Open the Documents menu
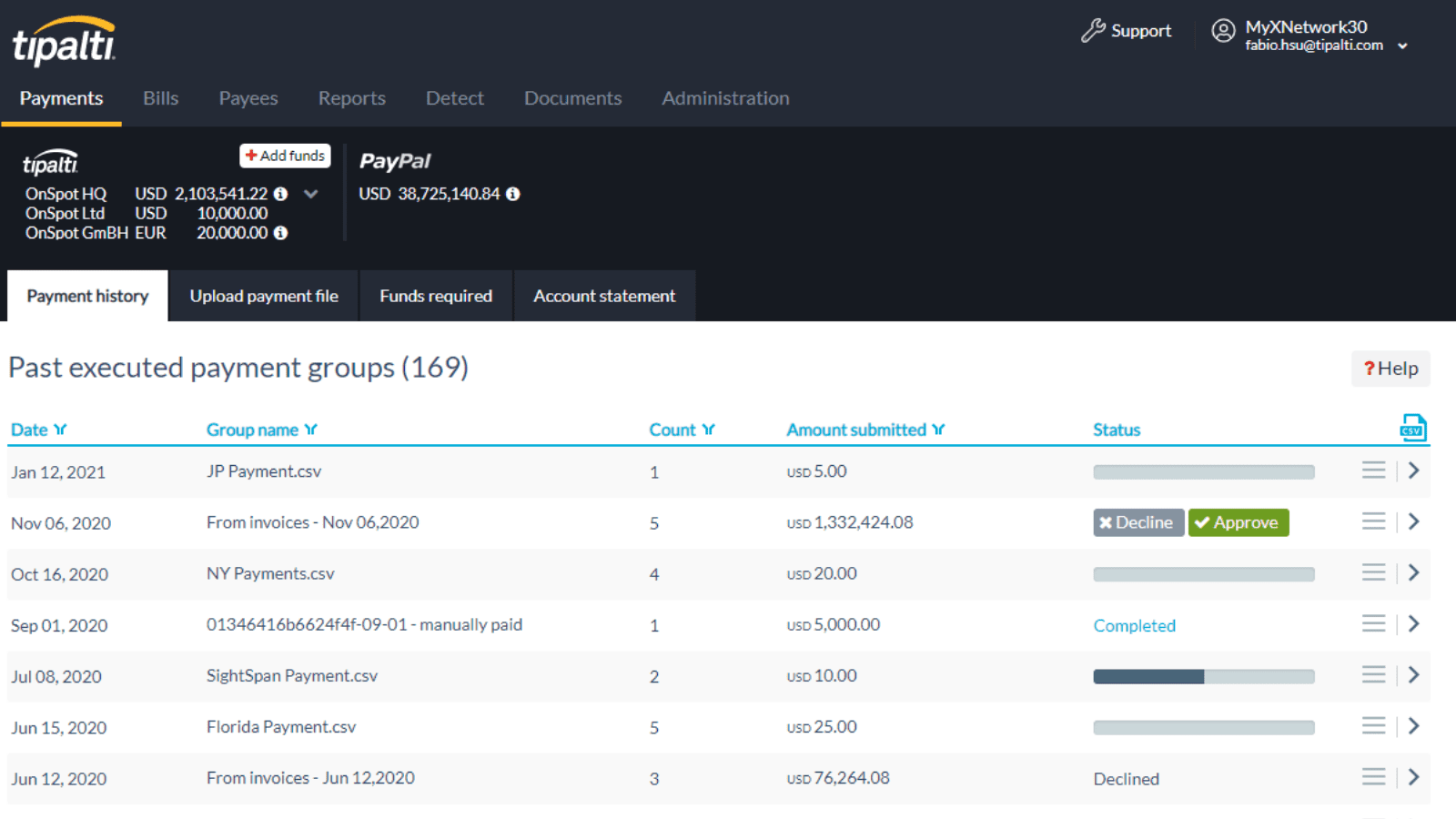The width and height of the screenshot is (1456, 819). pyautogui.click(x=572, y=98)
